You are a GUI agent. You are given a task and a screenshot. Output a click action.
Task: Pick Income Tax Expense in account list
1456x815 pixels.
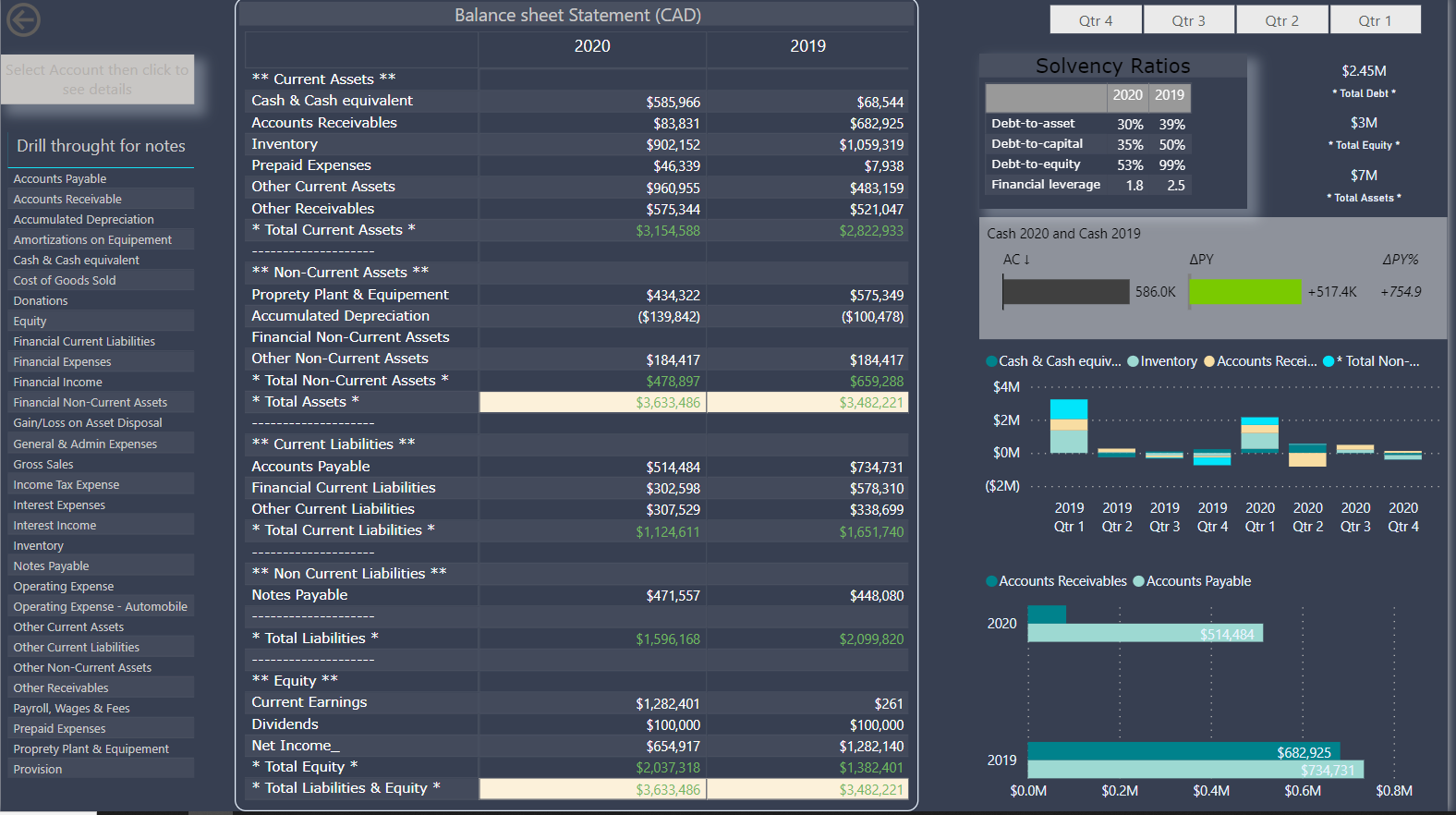click(67, 485)
